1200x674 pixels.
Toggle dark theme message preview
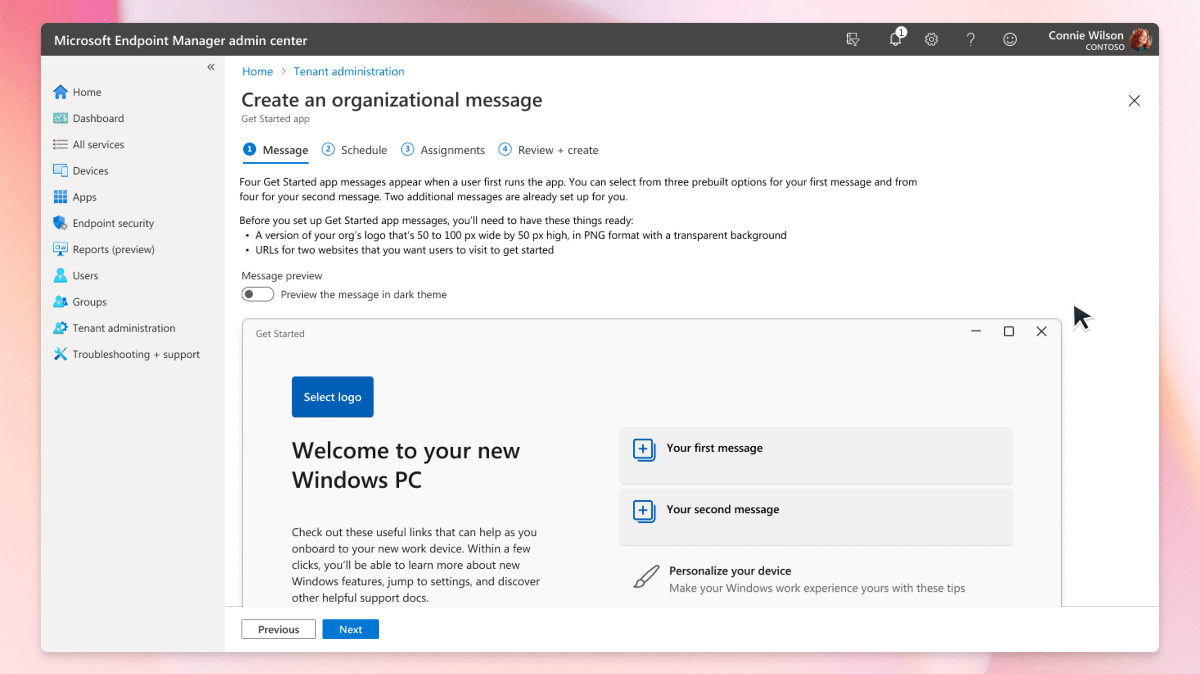pyautogui.click(x=258, y=294)
